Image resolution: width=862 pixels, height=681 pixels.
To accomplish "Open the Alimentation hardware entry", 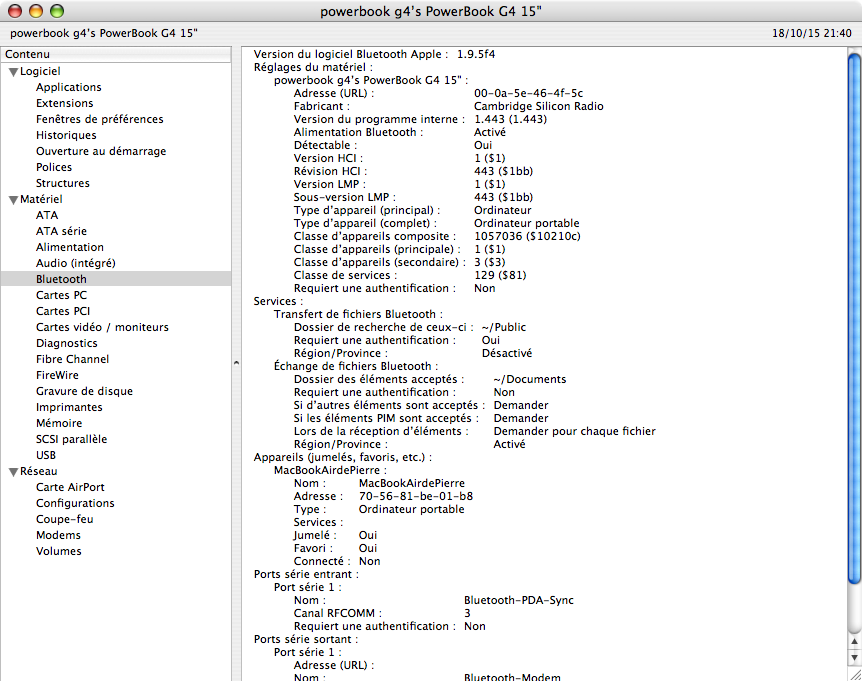I will pyautogui.click(x=70, y=247).
